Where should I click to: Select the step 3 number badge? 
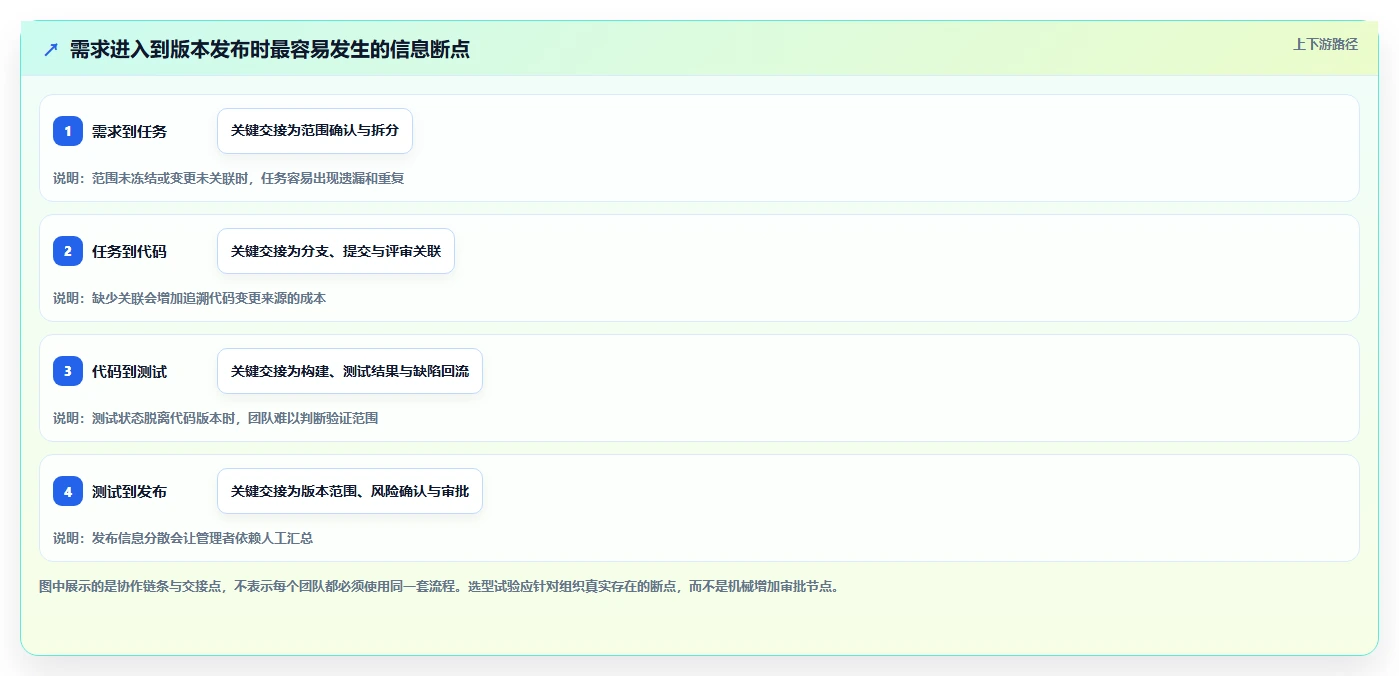click(x=68, y=371)
